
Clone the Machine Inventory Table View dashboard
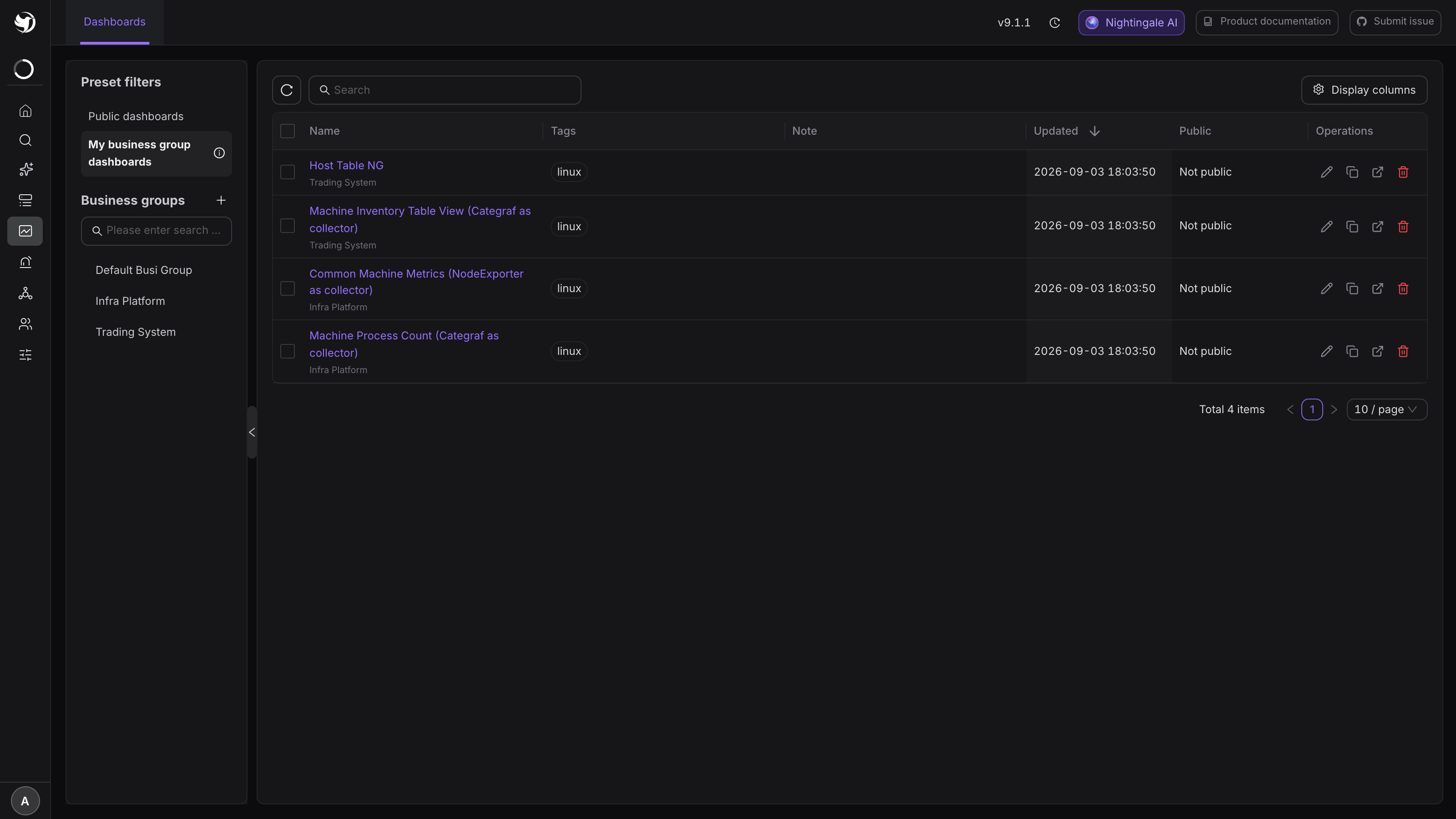tap(1352, 227)
